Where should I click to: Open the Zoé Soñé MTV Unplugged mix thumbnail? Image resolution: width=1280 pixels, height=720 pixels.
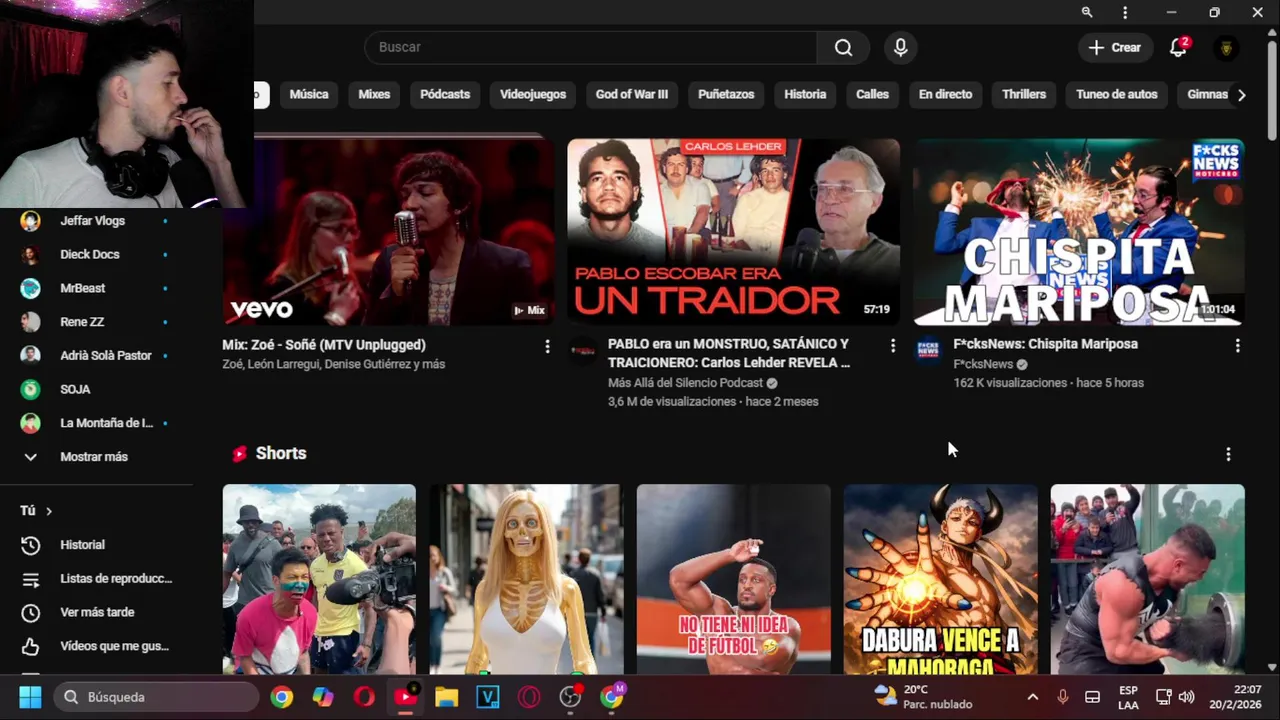coord(388,232)
